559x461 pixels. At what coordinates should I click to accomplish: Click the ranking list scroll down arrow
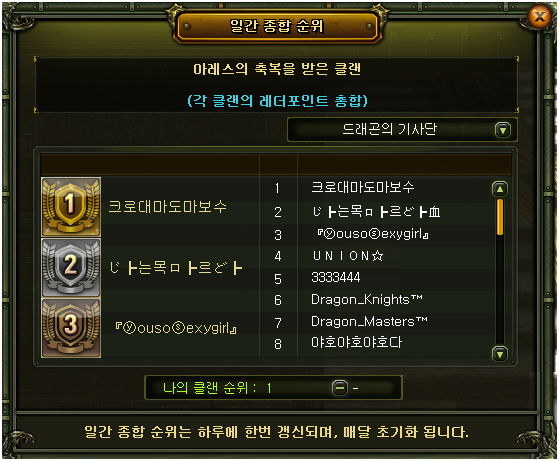click(500, 354)
